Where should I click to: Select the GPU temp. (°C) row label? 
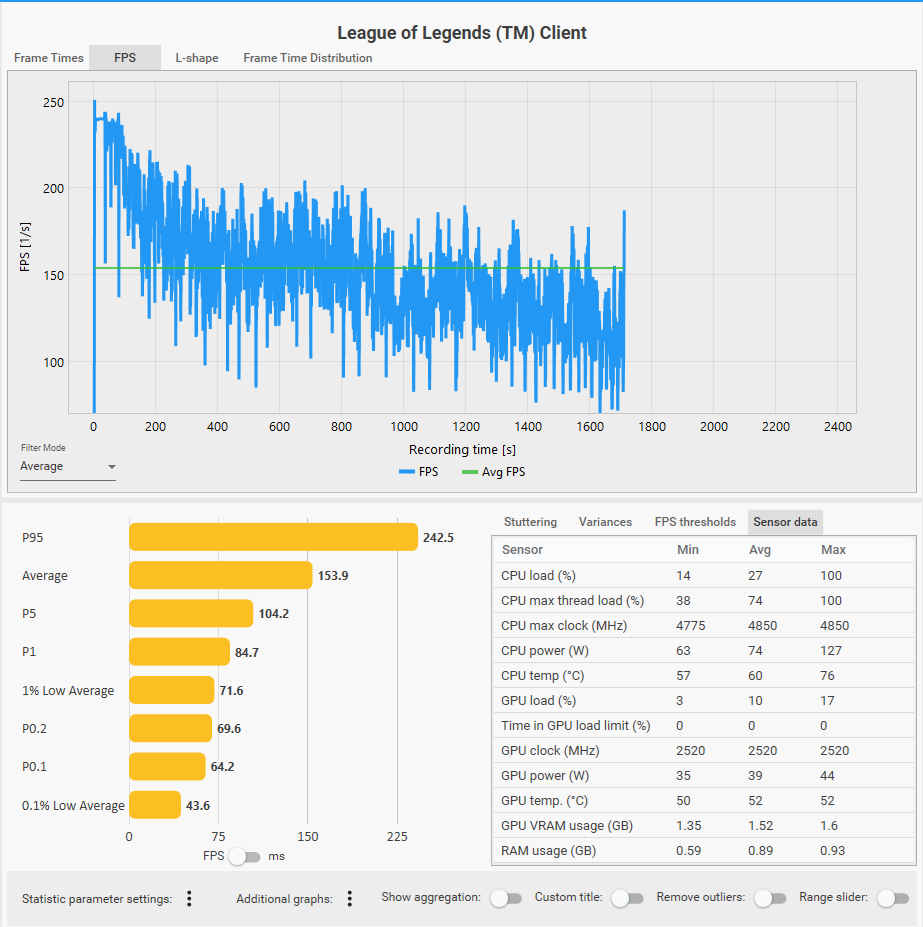[x=544, y=800]
